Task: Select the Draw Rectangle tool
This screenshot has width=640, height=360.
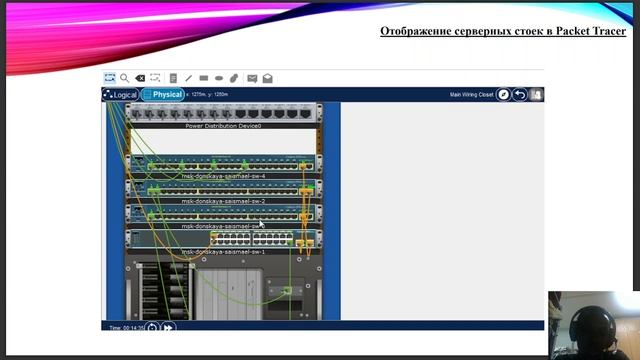Action: click(x=204, y=78)
